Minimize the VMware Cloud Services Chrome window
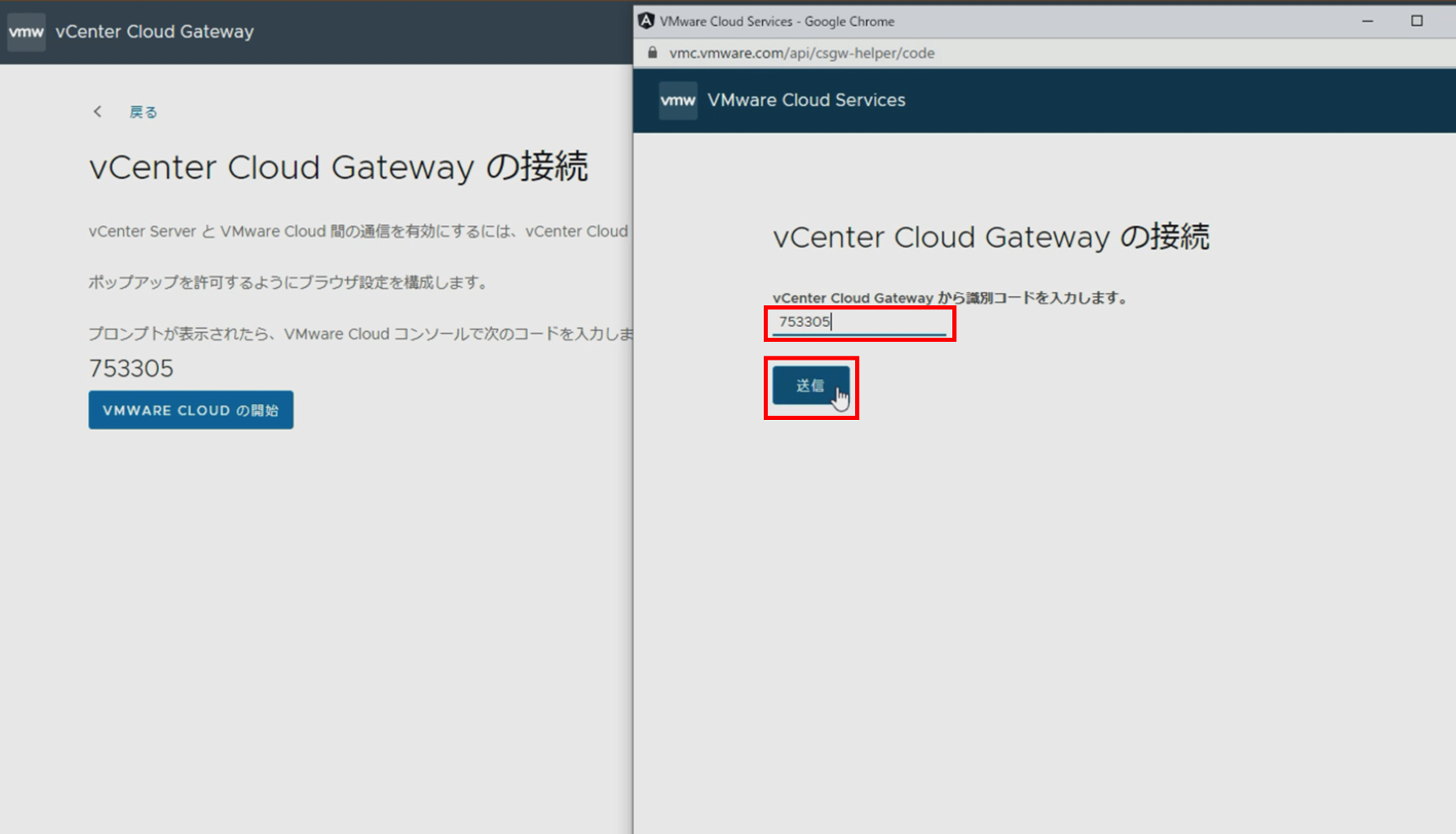Screen dimensions: 1456x834 [1367, 21]
